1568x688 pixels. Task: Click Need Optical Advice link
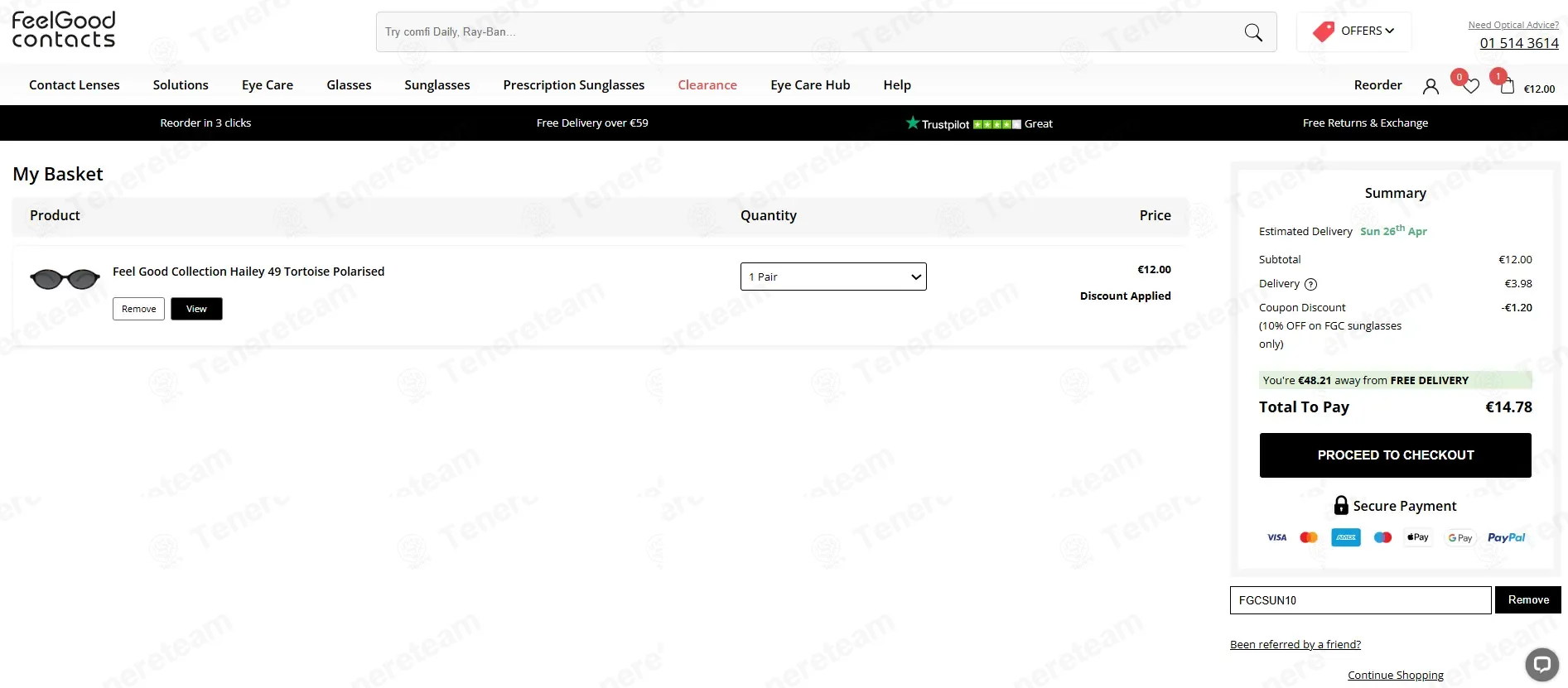tap(1513, 25)
